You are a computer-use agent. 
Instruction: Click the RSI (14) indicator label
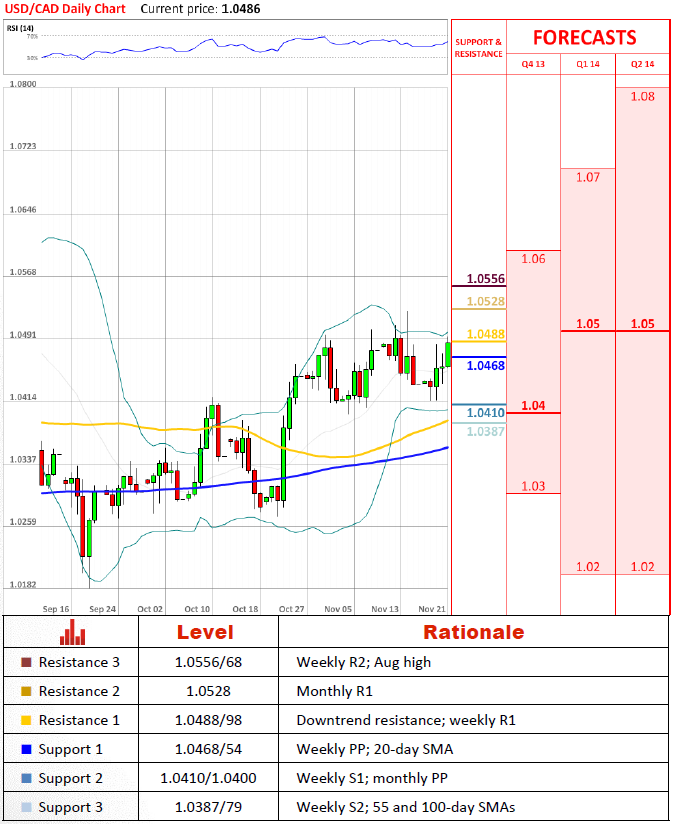(x=22, y=28)
